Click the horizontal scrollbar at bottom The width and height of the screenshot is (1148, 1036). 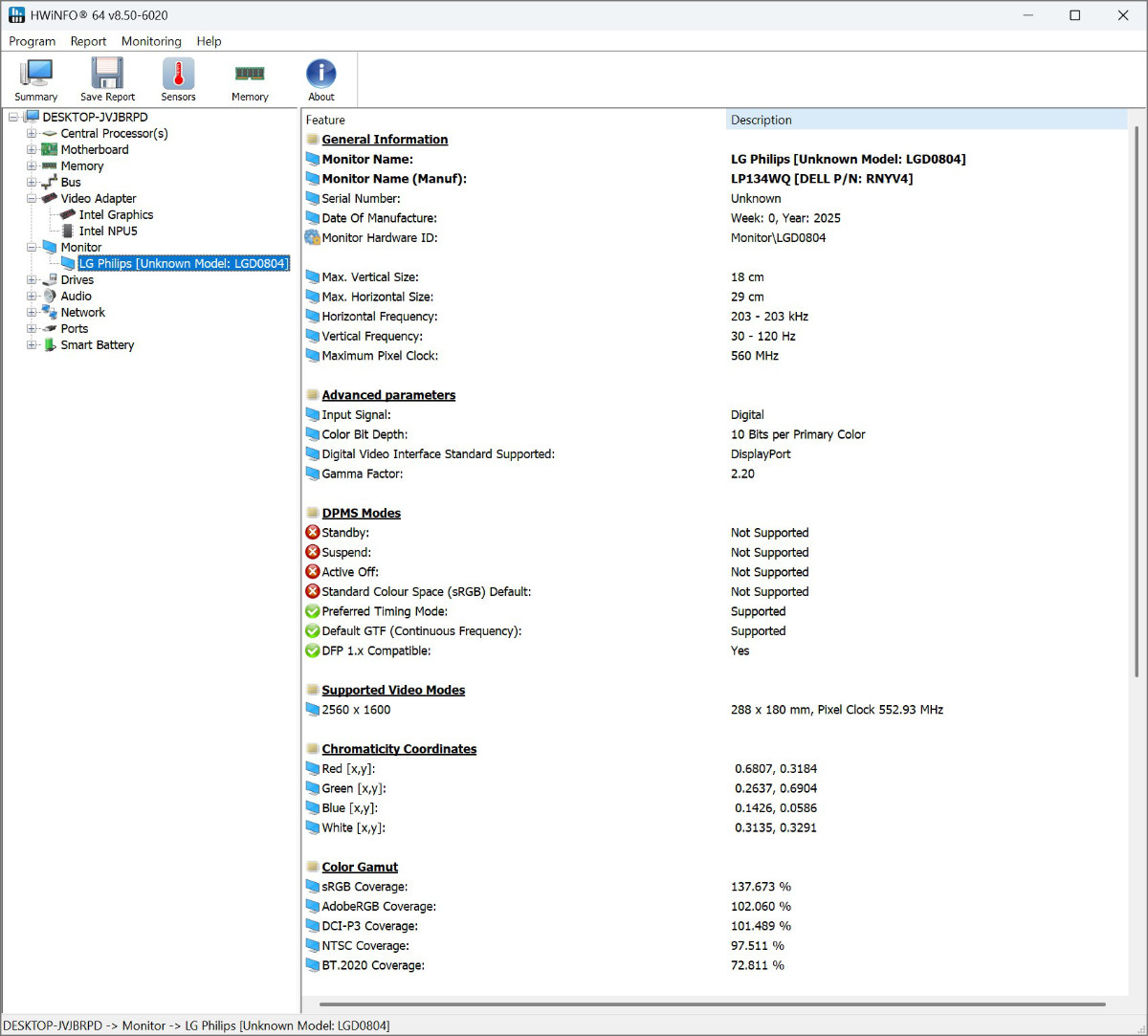713,1004
